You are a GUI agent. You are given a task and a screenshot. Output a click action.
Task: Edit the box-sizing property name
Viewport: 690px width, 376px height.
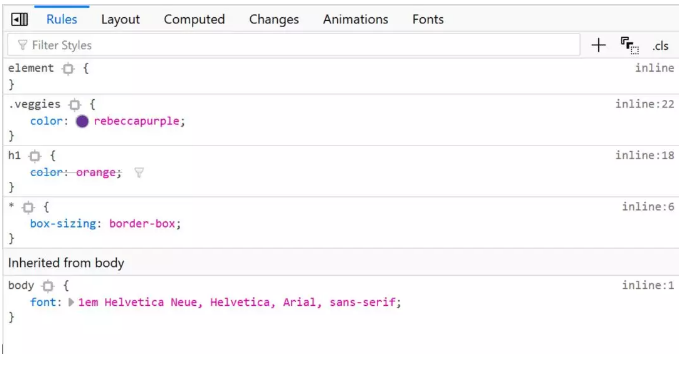coord(62,224)
